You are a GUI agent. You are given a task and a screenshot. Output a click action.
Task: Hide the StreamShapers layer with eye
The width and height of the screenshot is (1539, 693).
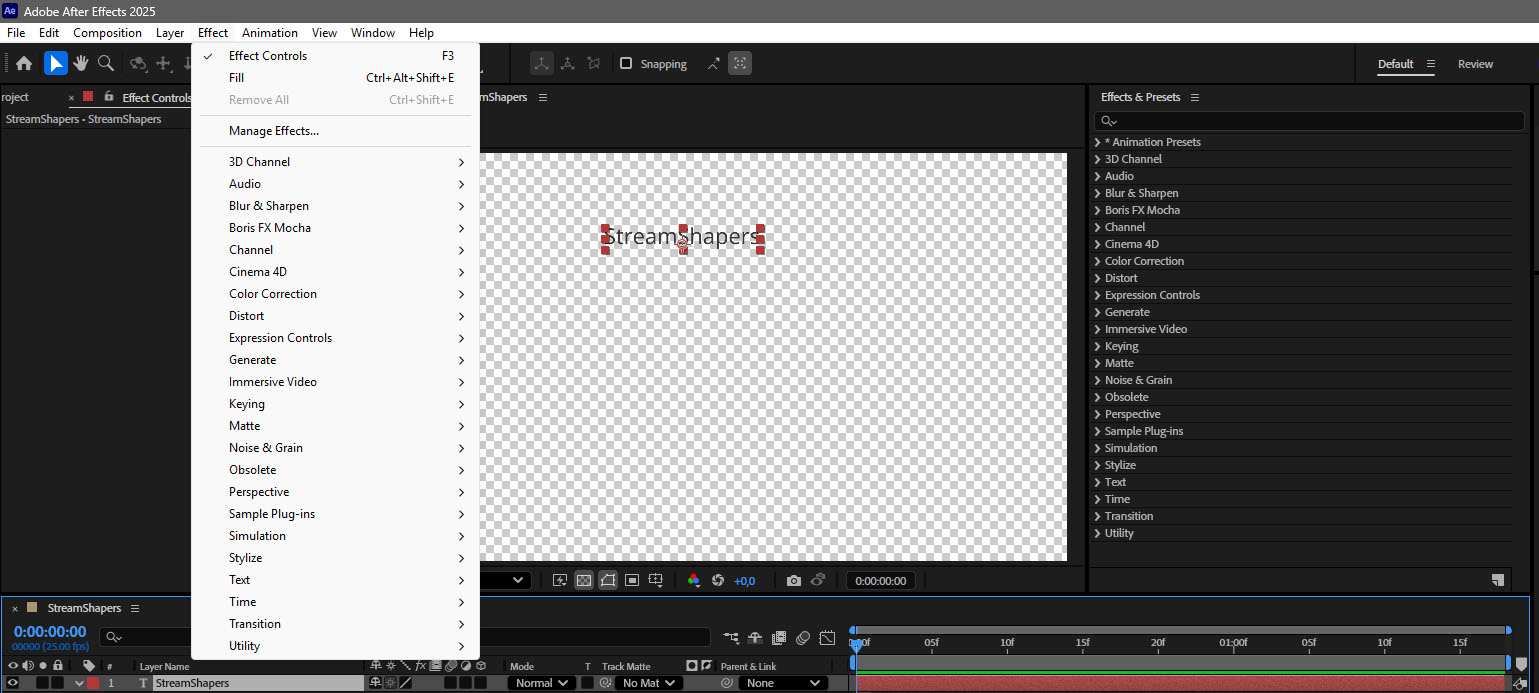(x=13, y=683)
